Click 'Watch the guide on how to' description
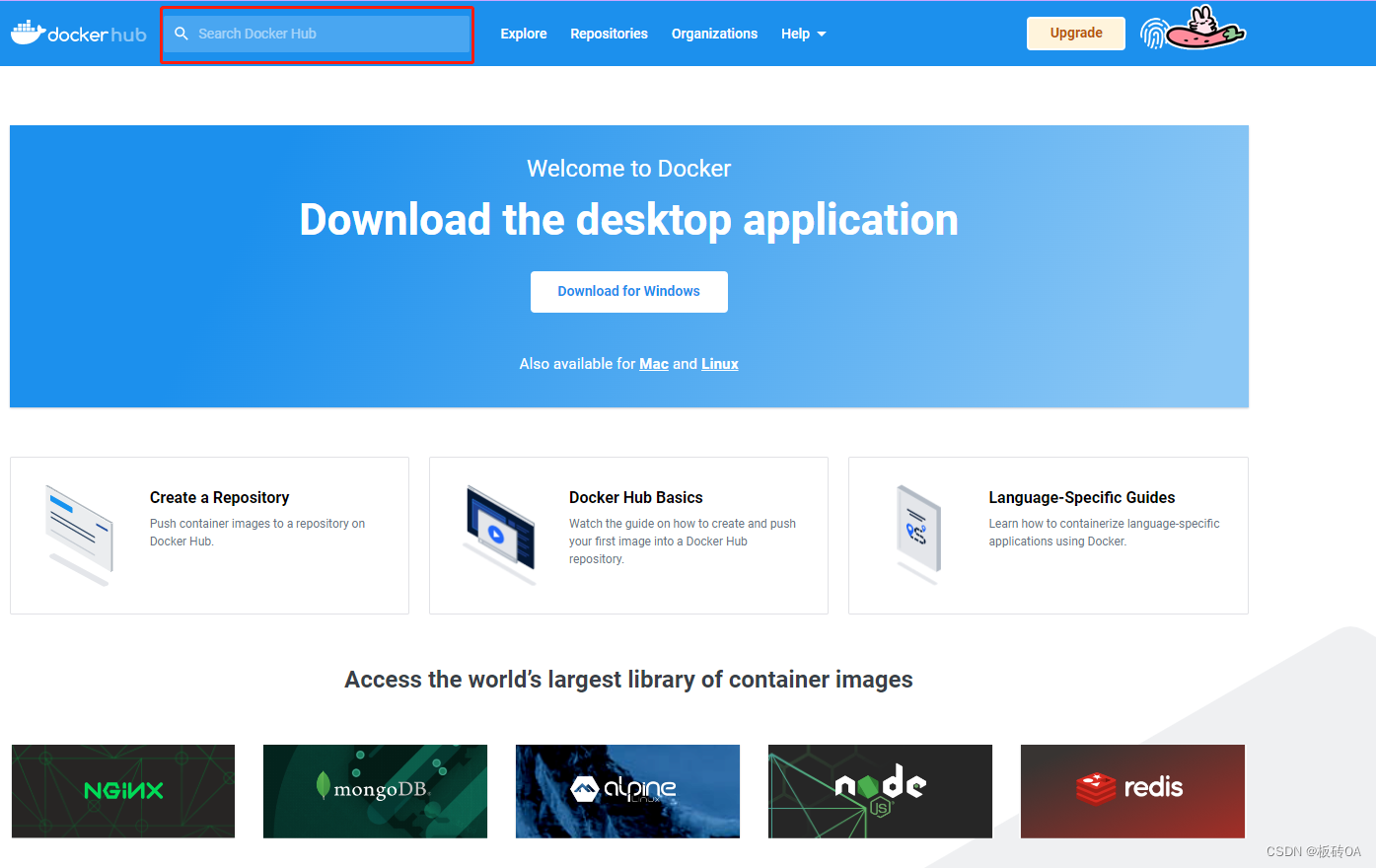The width and height of the screenshot is (1376, 868). coord(683,542)
